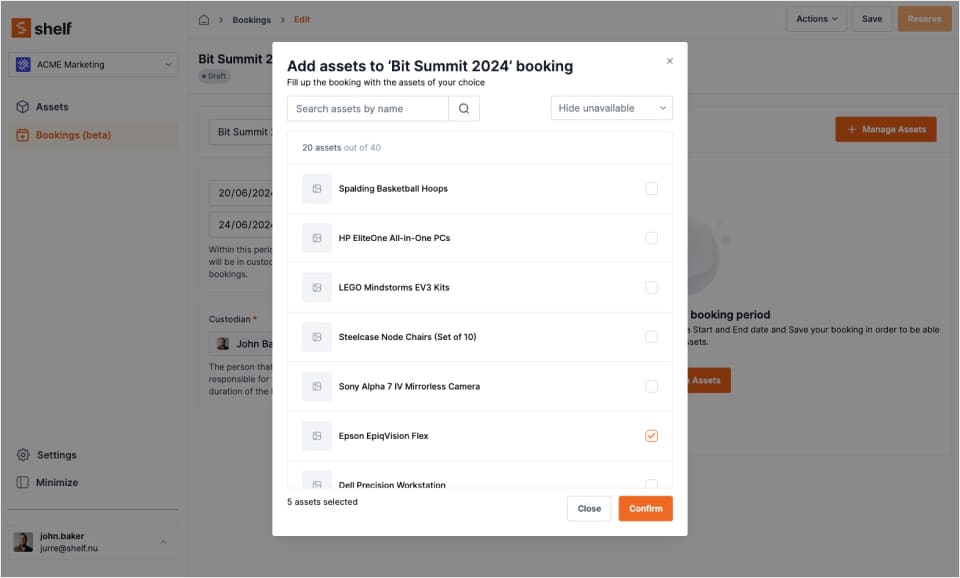Click Sony Alpha 7 IV Mirrorless Camera name

(409, 386)
